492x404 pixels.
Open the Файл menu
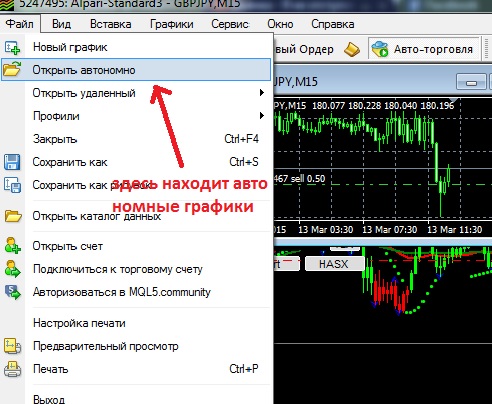tap(20, 24)
